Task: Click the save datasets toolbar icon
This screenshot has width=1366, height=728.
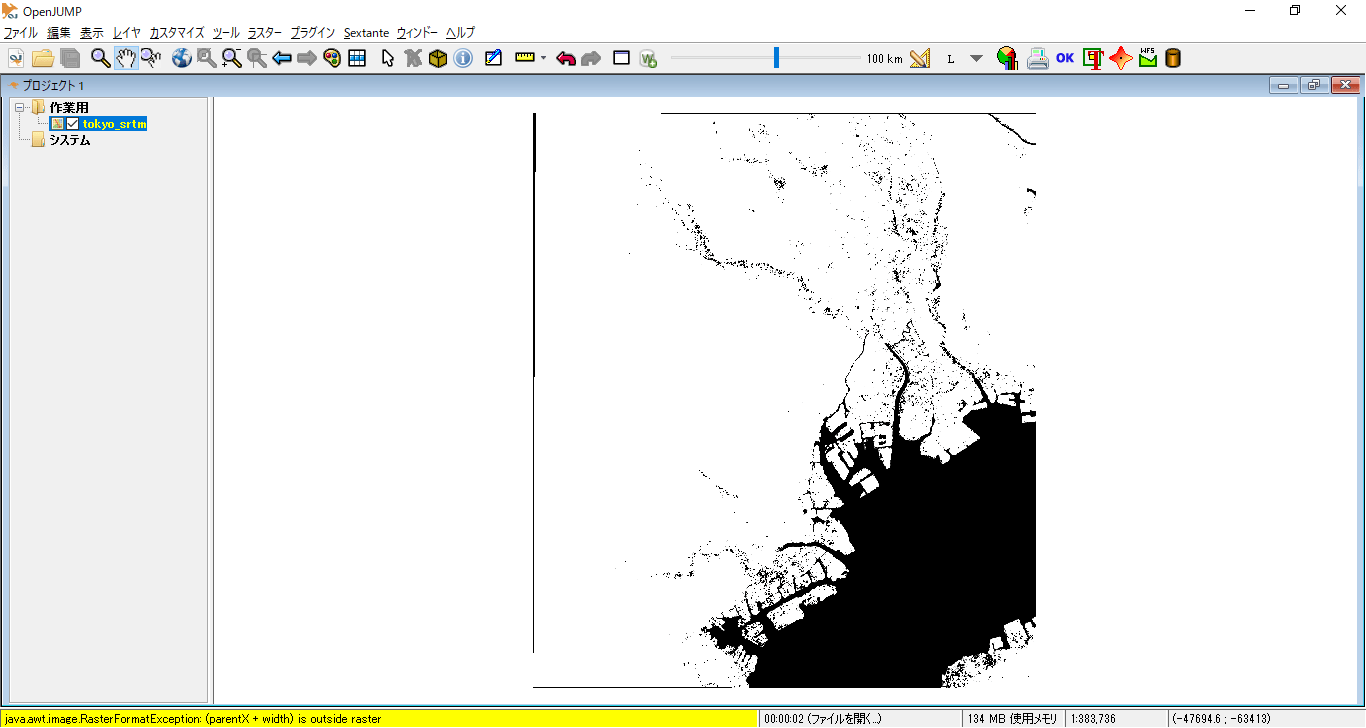Action: pos(70,58)
